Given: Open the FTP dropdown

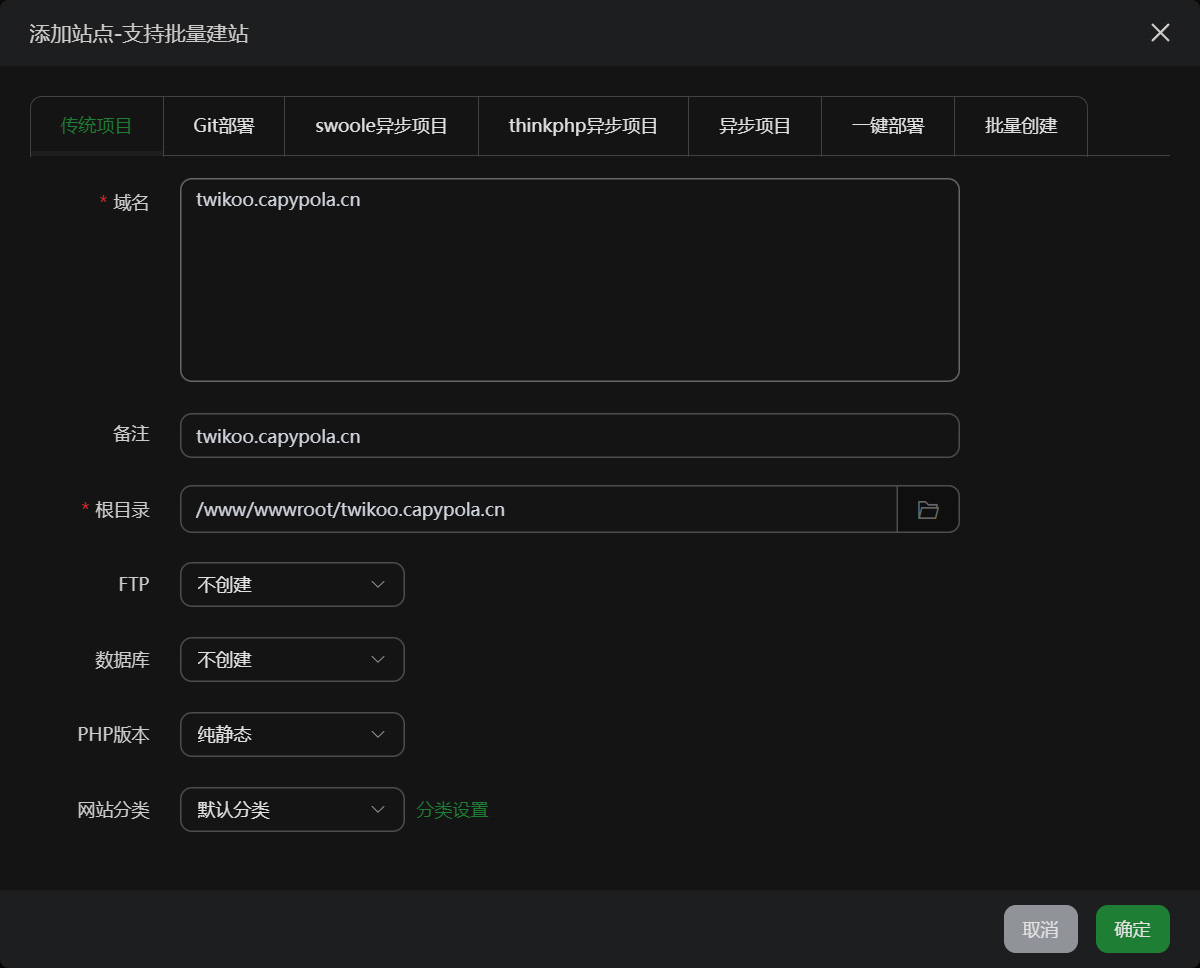Looking at the screenshot, I should [292, 585].
